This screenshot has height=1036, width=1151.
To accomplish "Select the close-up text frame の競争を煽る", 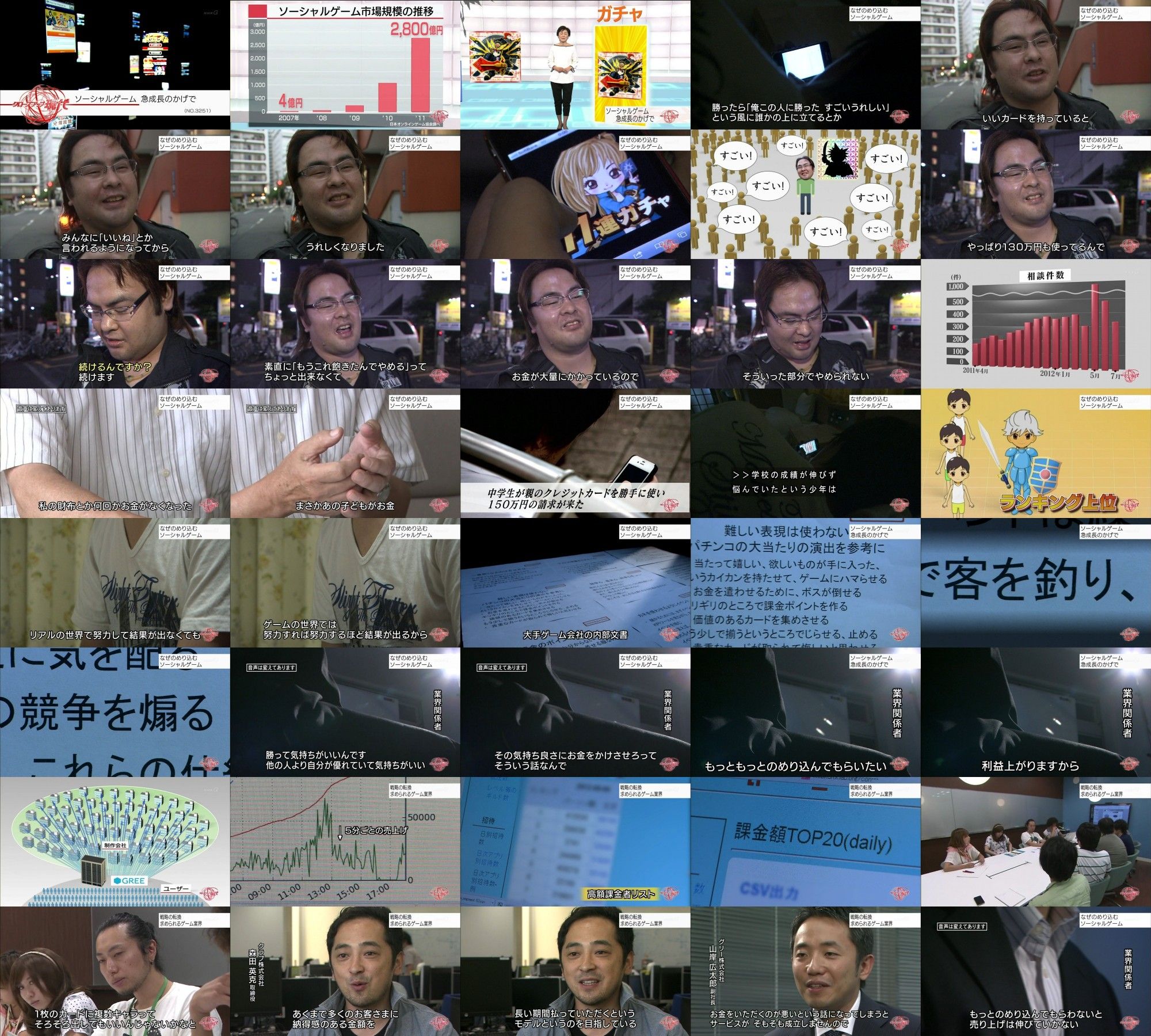I will click(115, 712).
